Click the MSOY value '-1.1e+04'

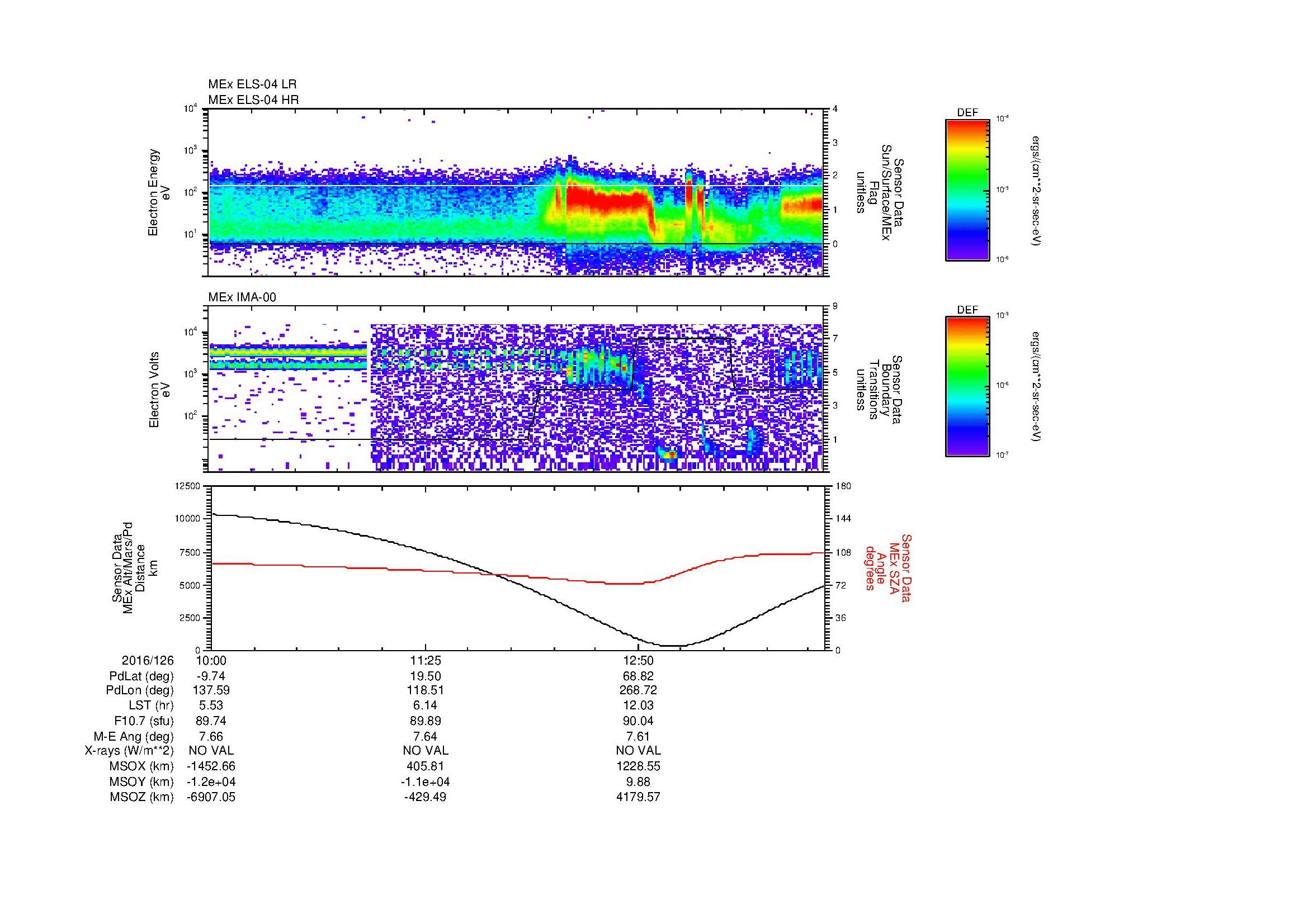(x=425, y=781)
